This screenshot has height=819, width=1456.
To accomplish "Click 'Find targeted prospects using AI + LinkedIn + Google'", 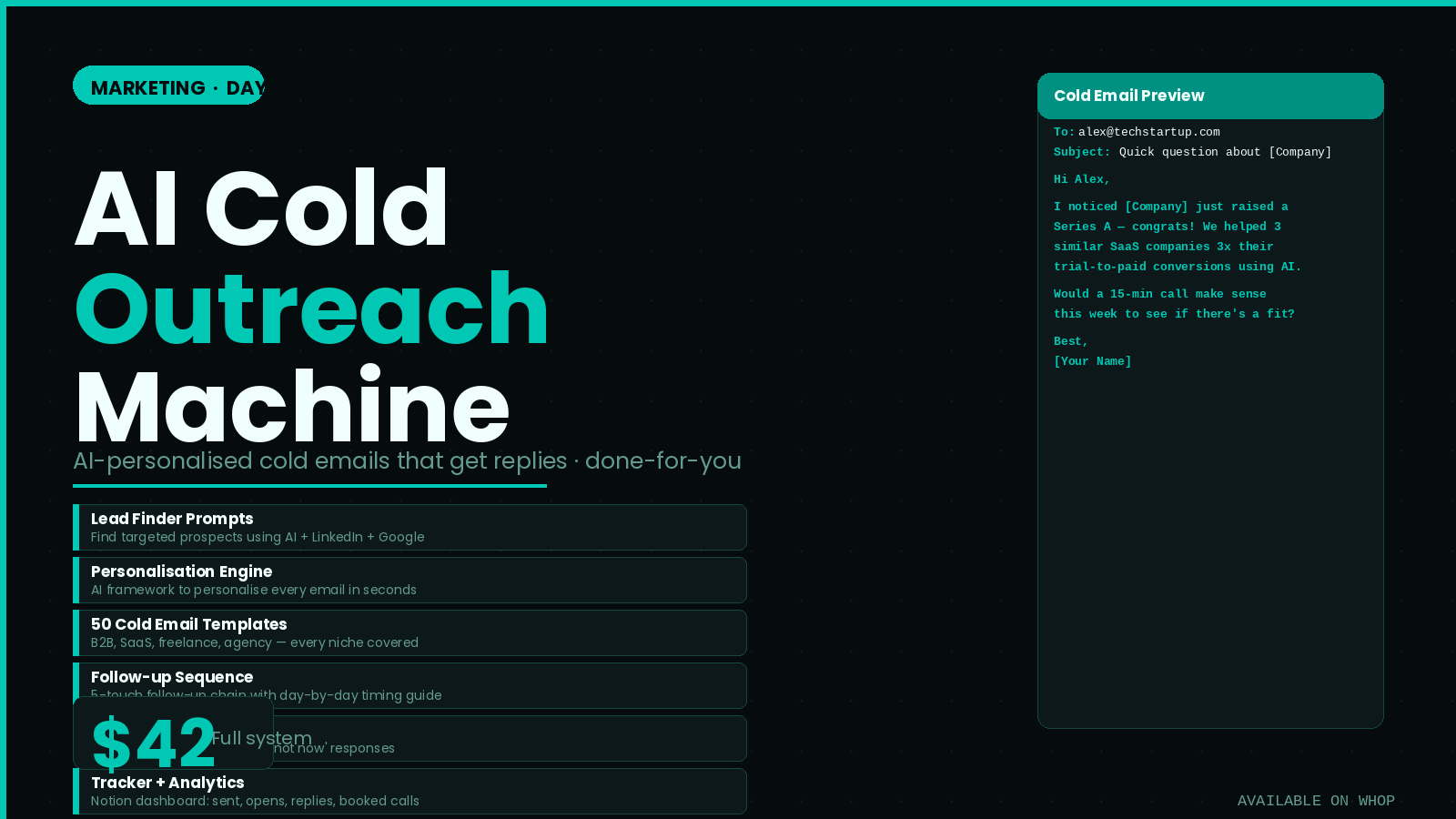I will click(258, 537).
